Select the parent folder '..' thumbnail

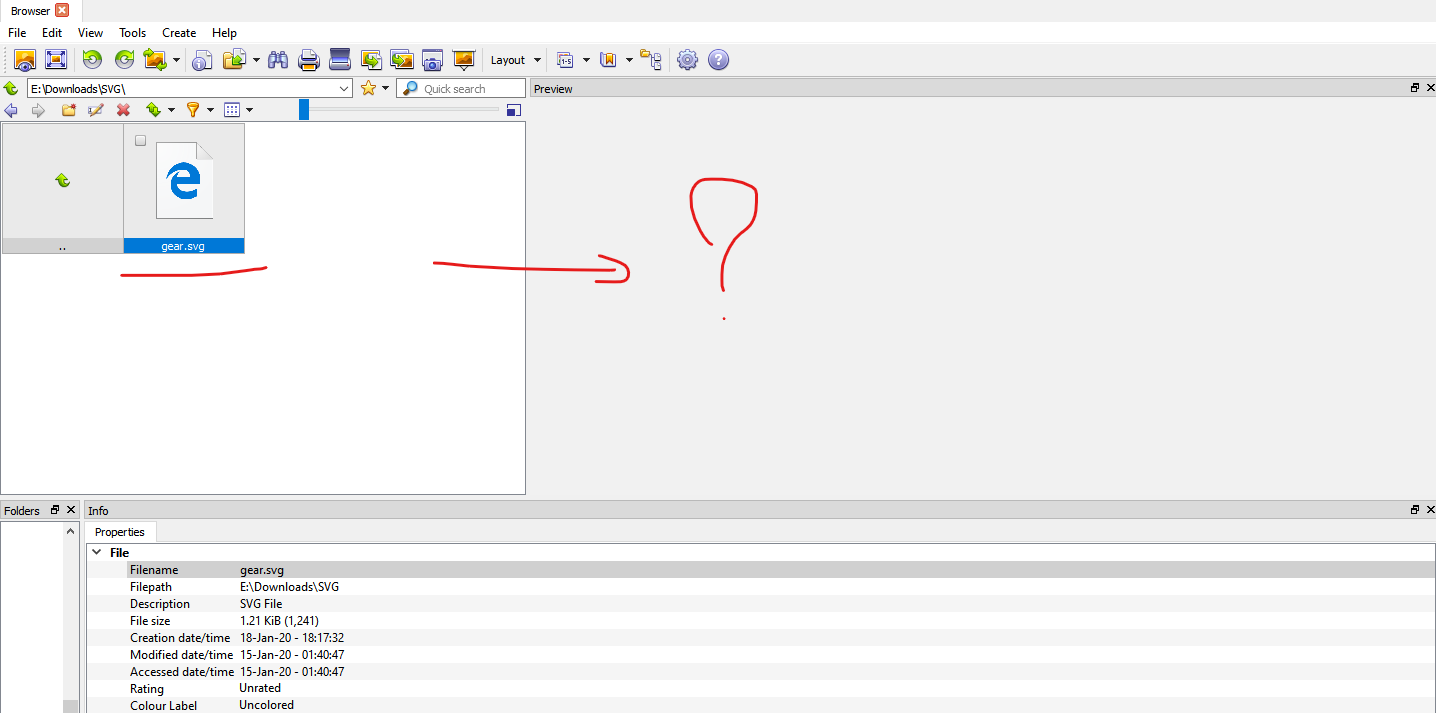[x=62, y=188]
